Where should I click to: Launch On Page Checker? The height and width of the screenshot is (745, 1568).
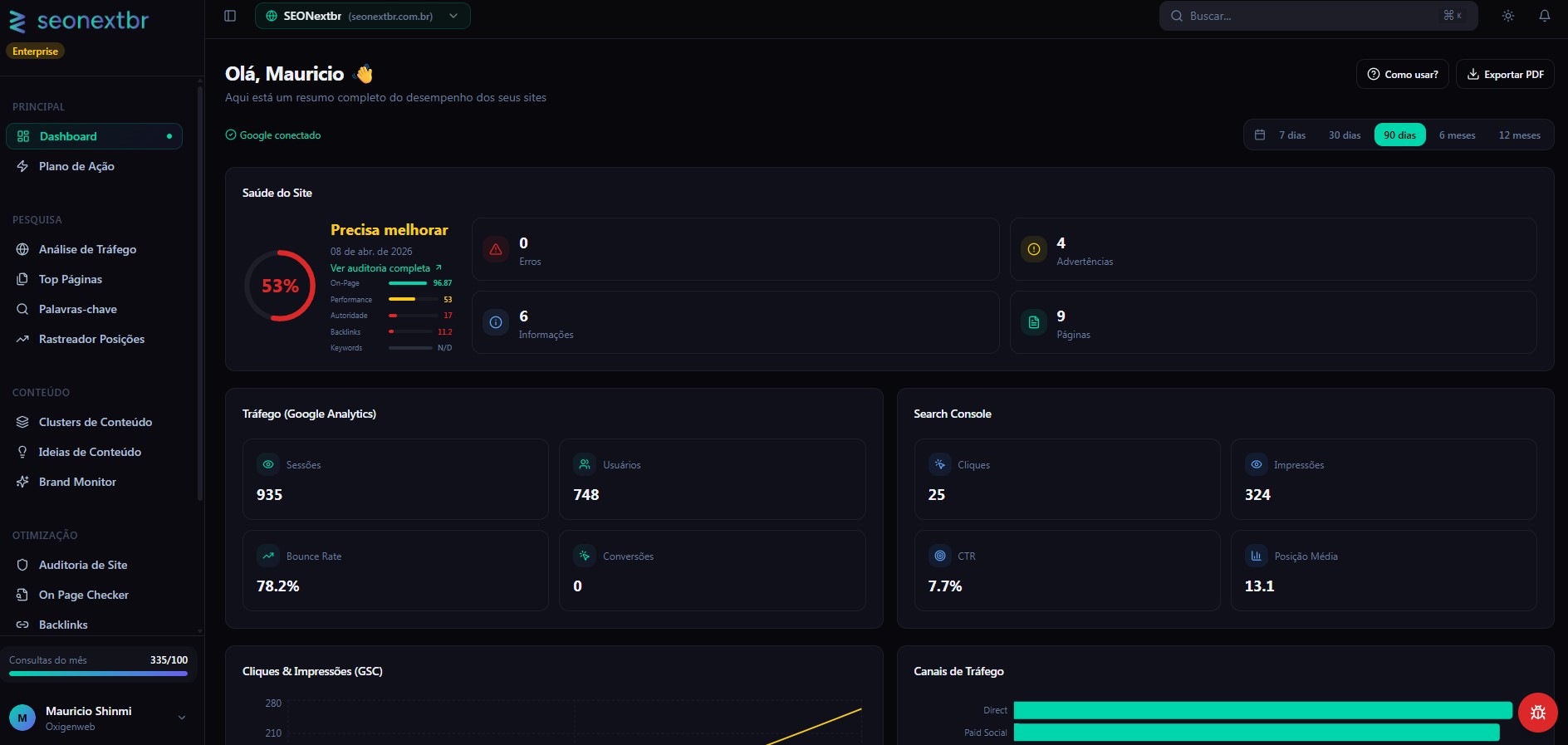click(x=94, y=595)
